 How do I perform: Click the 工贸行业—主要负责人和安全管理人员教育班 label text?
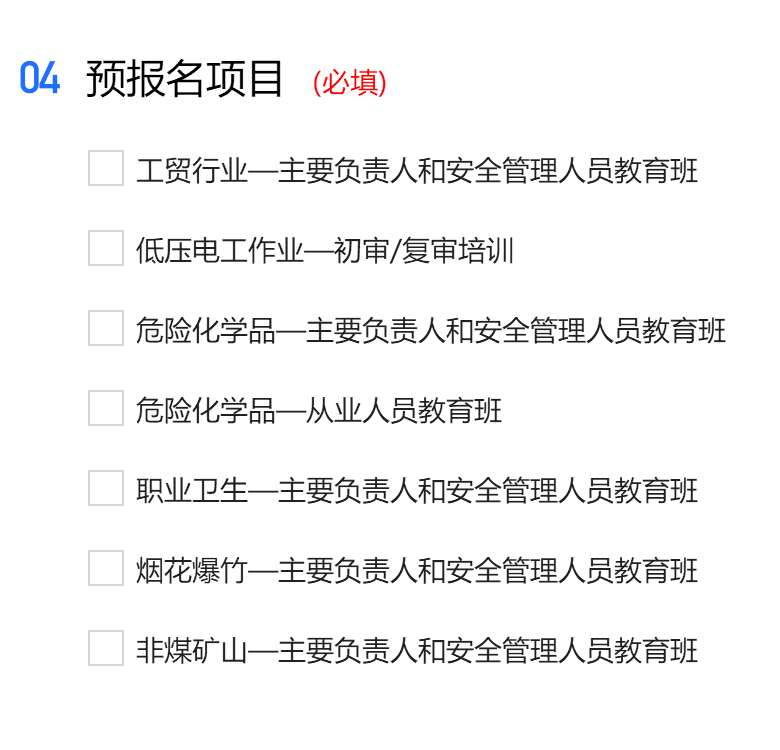[x=417, y=171]
